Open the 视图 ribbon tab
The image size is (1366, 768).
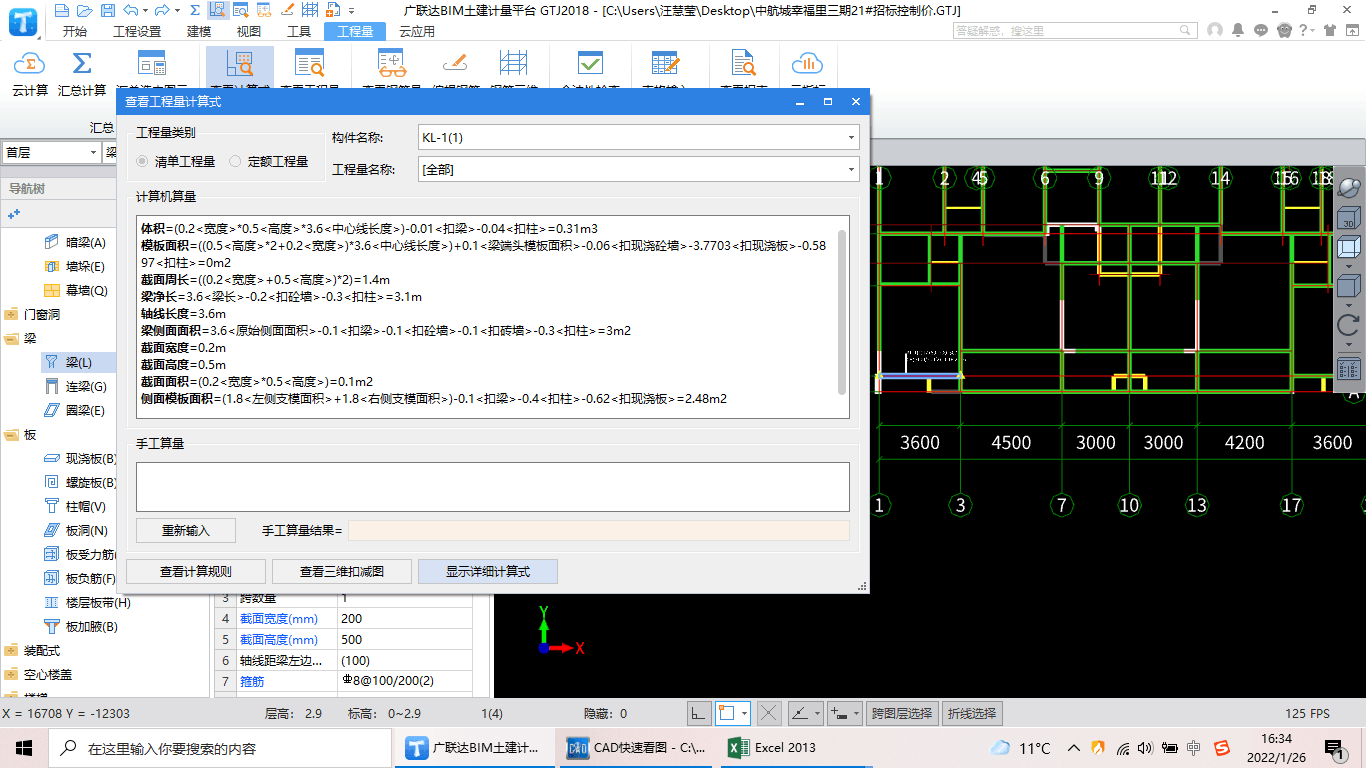coord(249,31)
